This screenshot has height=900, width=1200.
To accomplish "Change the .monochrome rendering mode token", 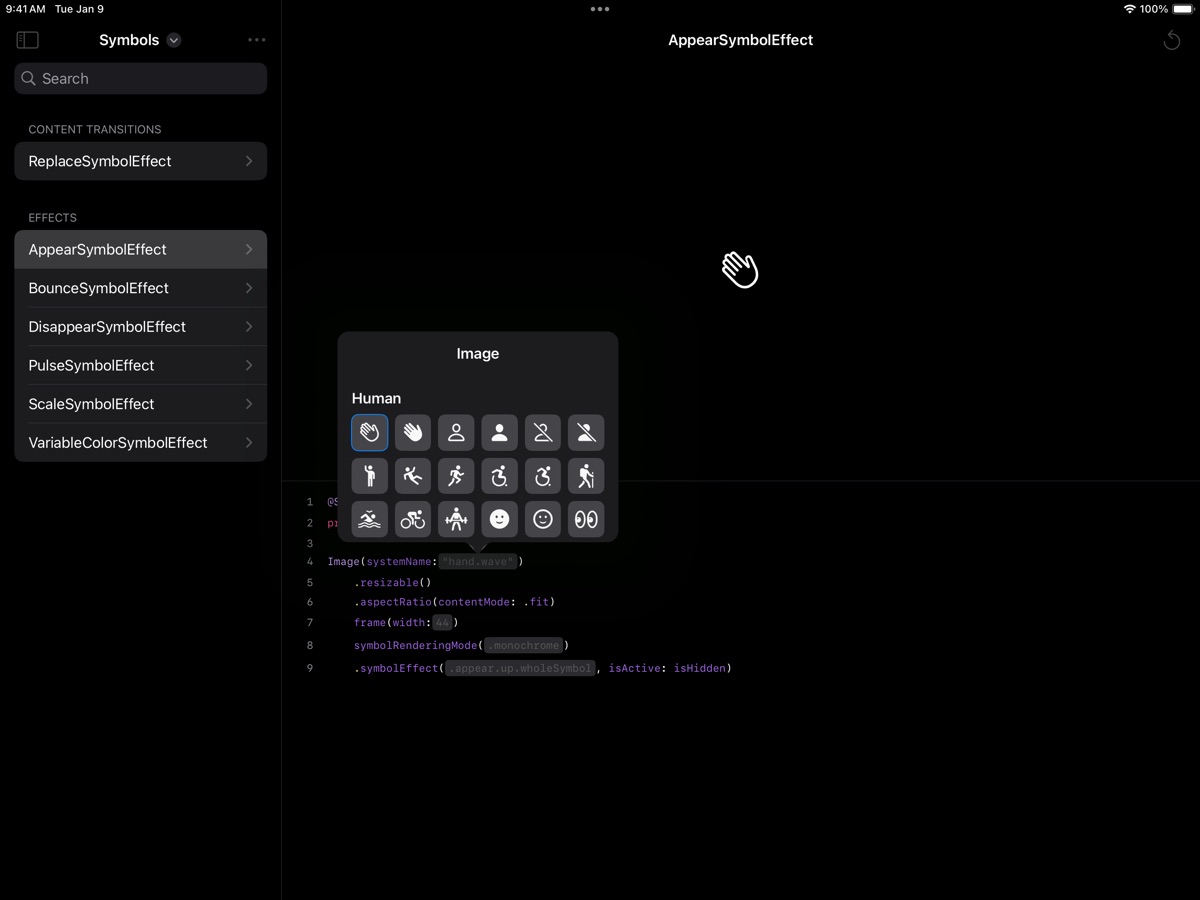I will [x=524, y=646].
